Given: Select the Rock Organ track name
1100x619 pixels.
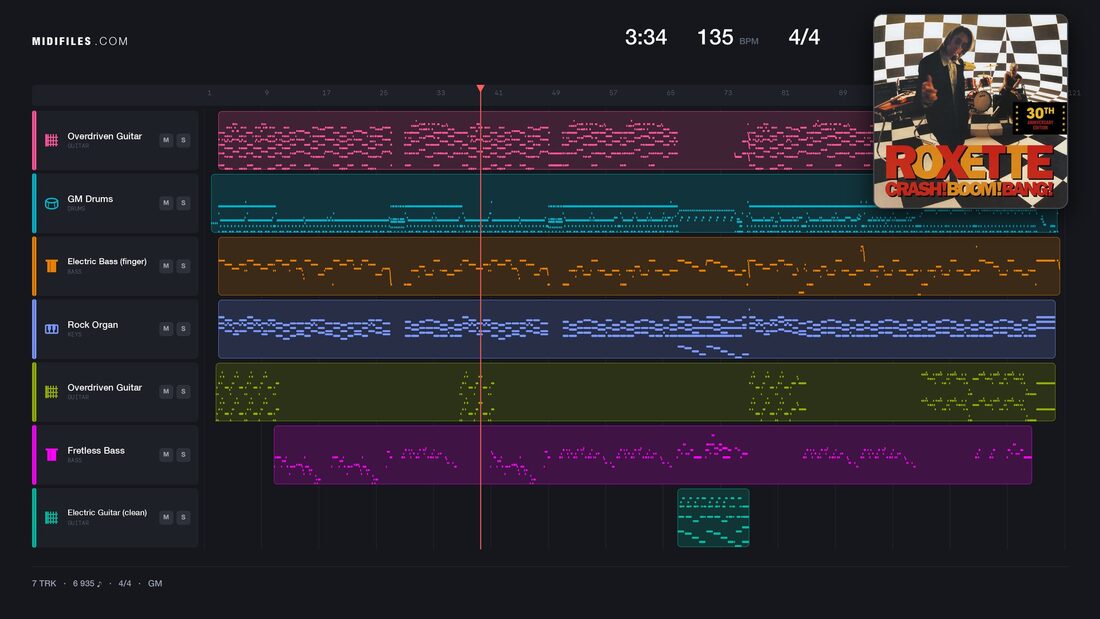Looking at the screenshot, I should tap(93, 325).
